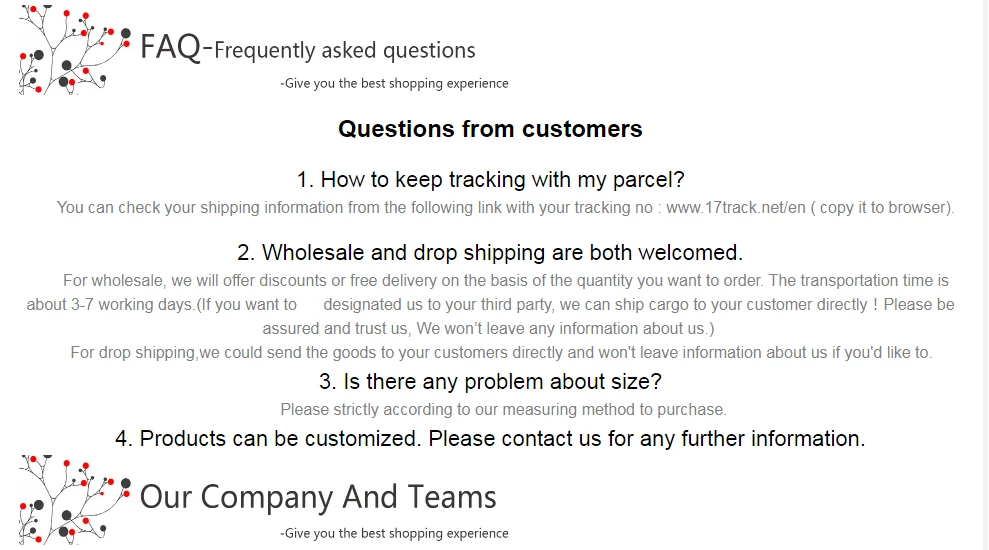This screenshot has height=550, width=989.
Task: Click question 1 about tracking my parcel
Action: 491,180
